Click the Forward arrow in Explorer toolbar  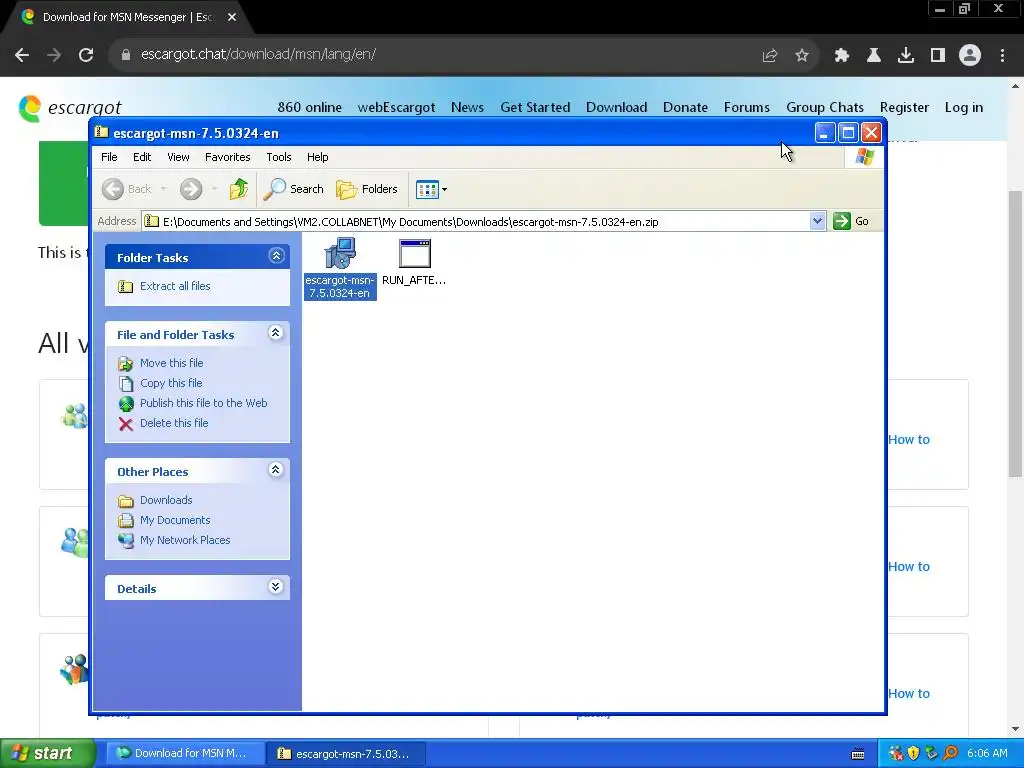coord(191,189)
